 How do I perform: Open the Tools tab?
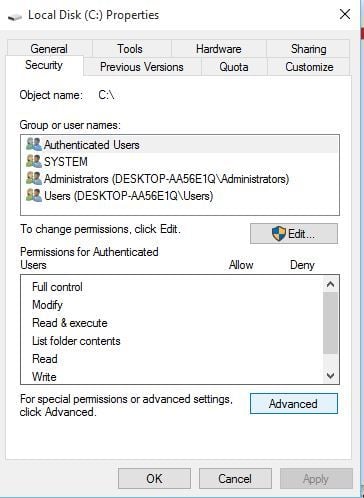(x=130, y=49)
